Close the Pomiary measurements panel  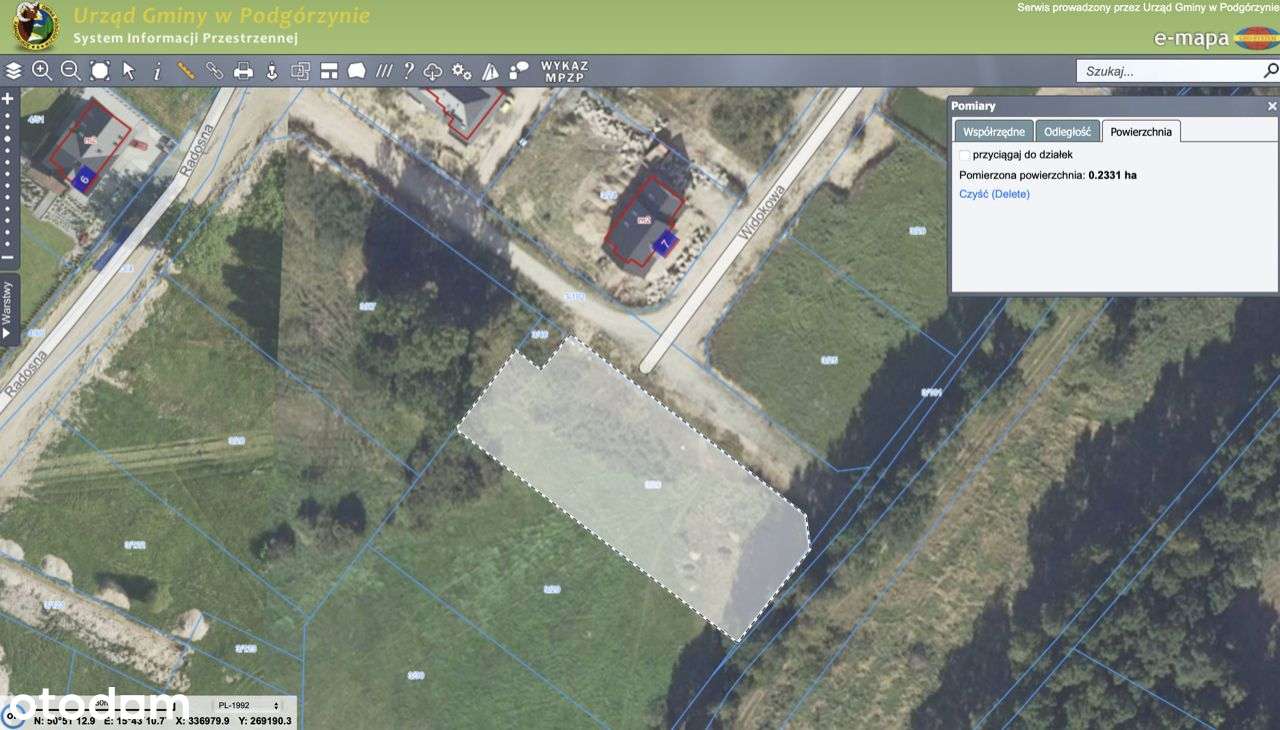(x=1272, y=106)
